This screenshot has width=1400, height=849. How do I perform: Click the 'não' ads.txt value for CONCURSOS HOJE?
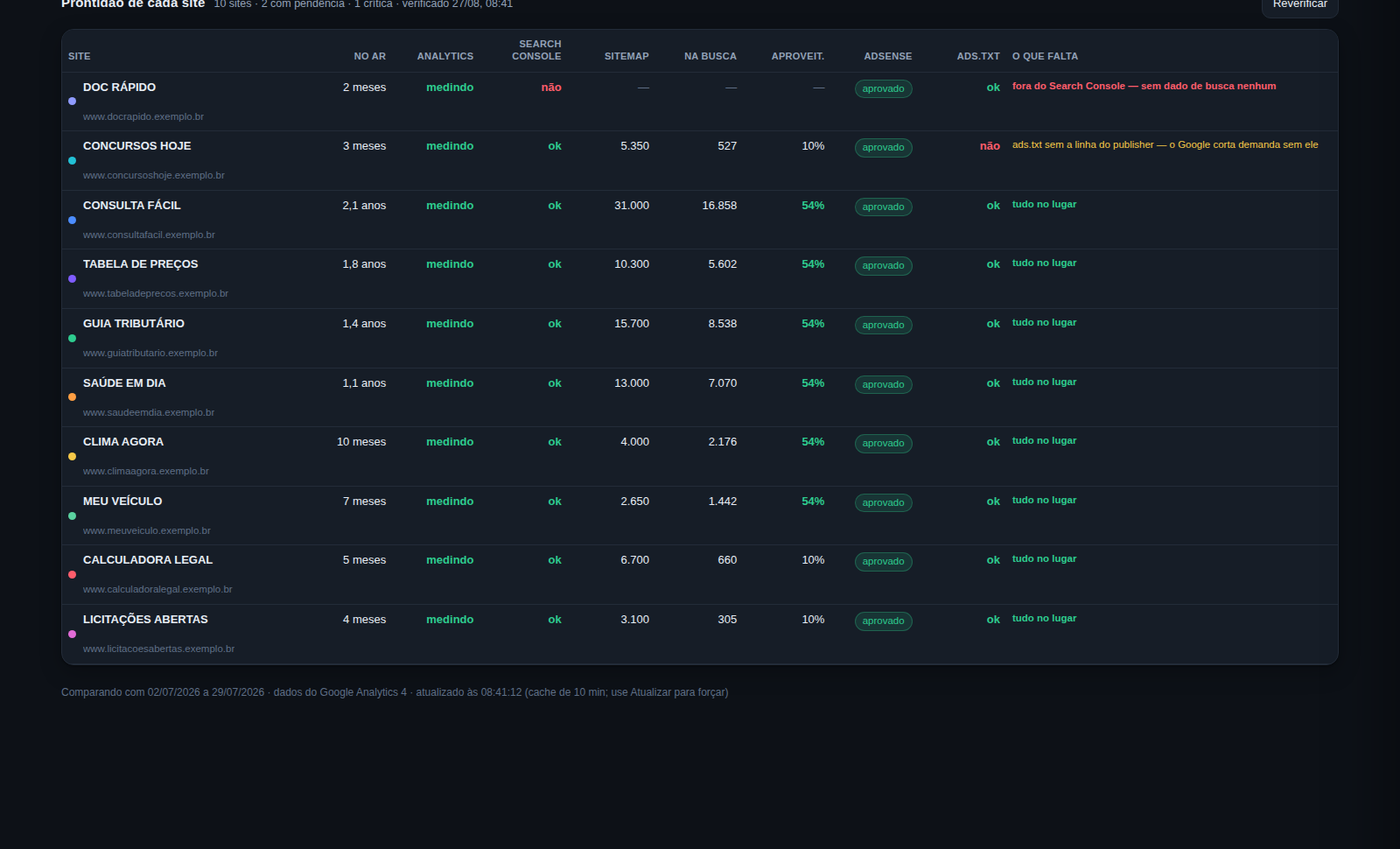pos(990,146)
